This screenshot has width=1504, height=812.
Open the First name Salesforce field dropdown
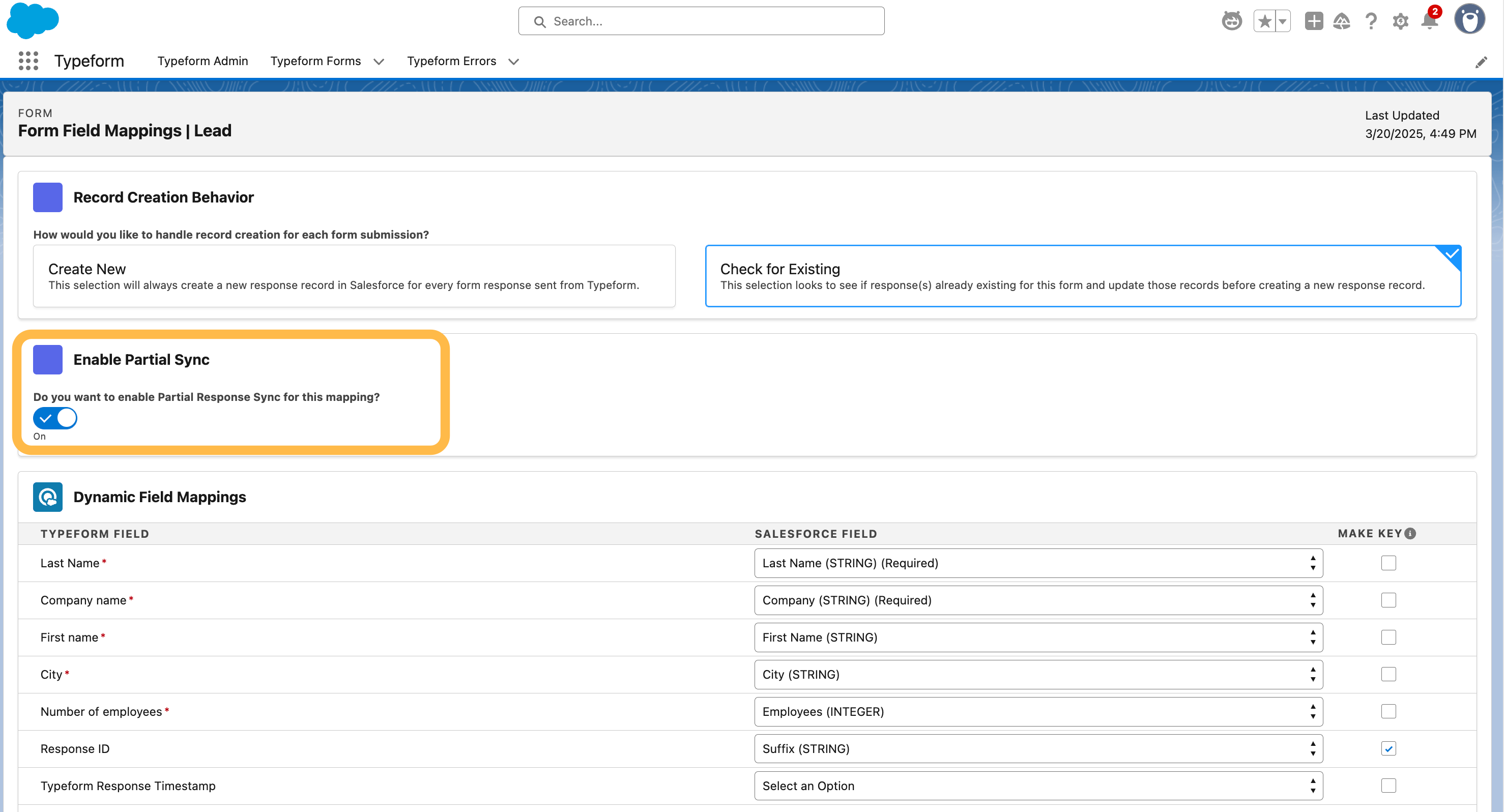[1038, 637]
